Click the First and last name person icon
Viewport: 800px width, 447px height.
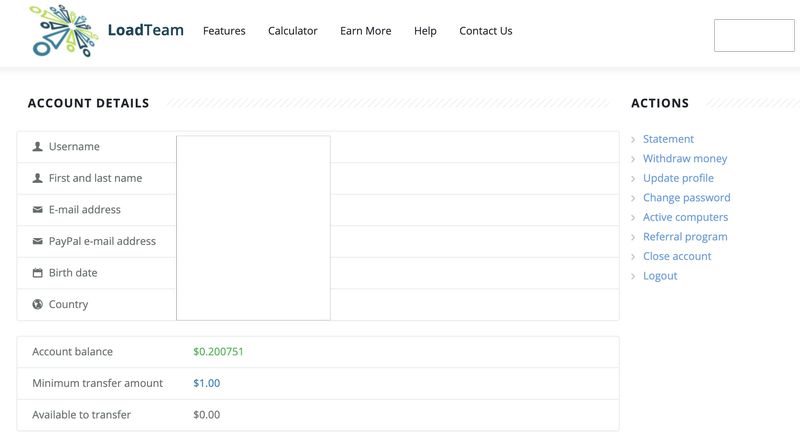click(38, 178)
